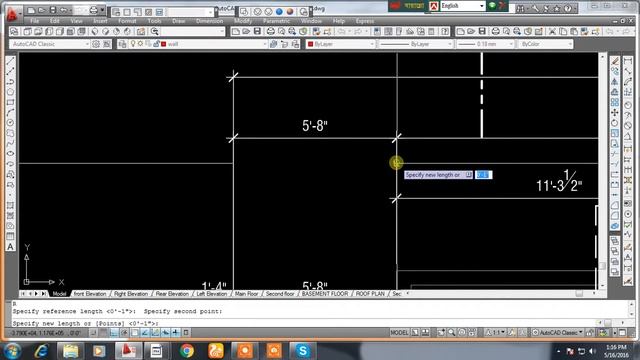The image size is (640, 360).
Task: Switch to the BASEMENT FLOOR layout tab
Action: tap(325, 294)
